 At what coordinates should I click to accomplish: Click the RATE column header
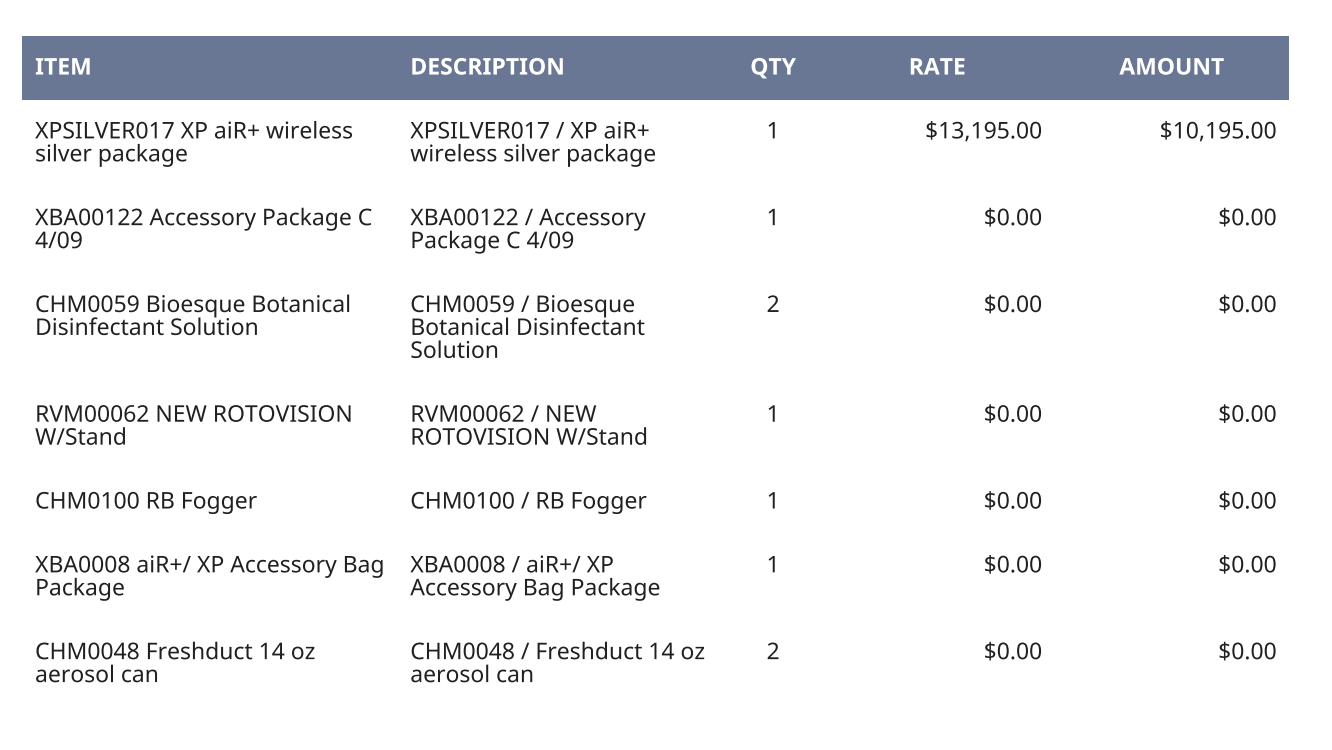pyautogui.click(x=937, y=67)
